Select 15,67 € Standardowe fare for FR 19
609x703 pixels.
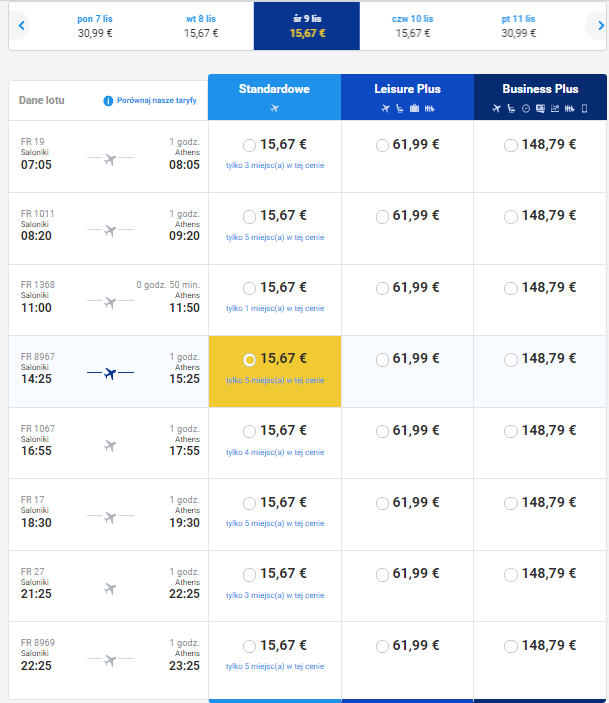249,145
